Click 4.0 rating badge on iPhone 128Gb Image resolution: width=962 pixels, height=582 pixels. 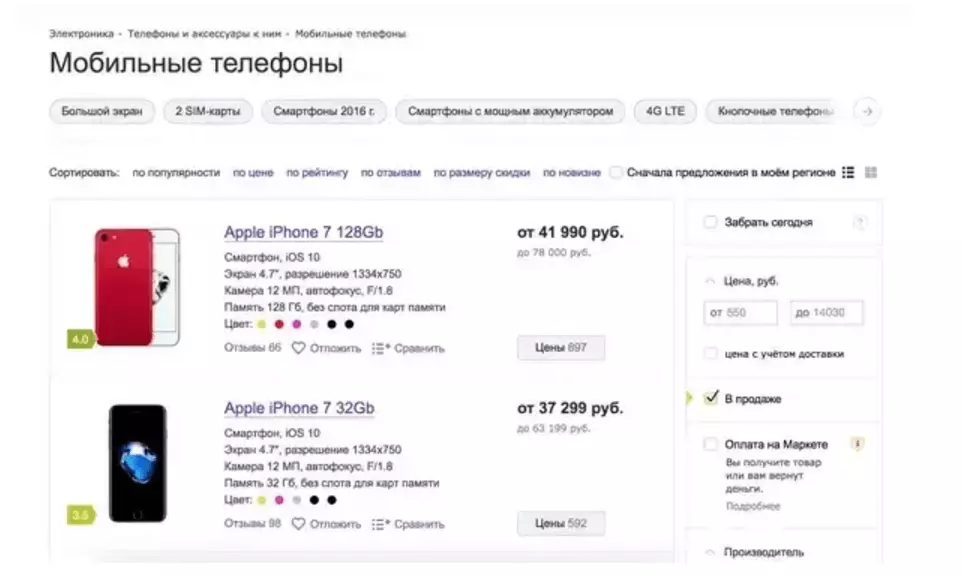[x=80, y=339]
